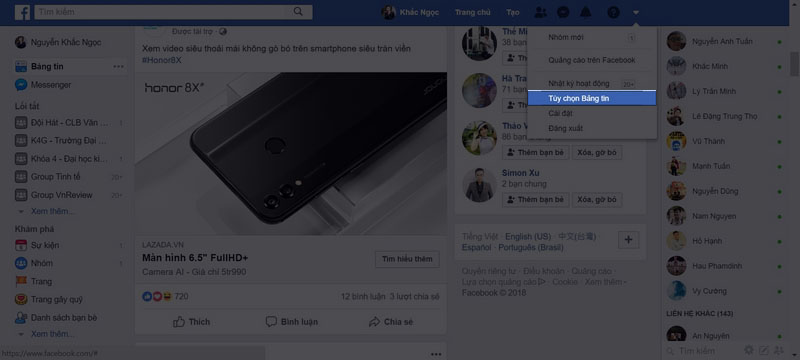The image size is (800, 360).
Task: Click in the Tìm kiếm search field
Action: tap(160, 12)
